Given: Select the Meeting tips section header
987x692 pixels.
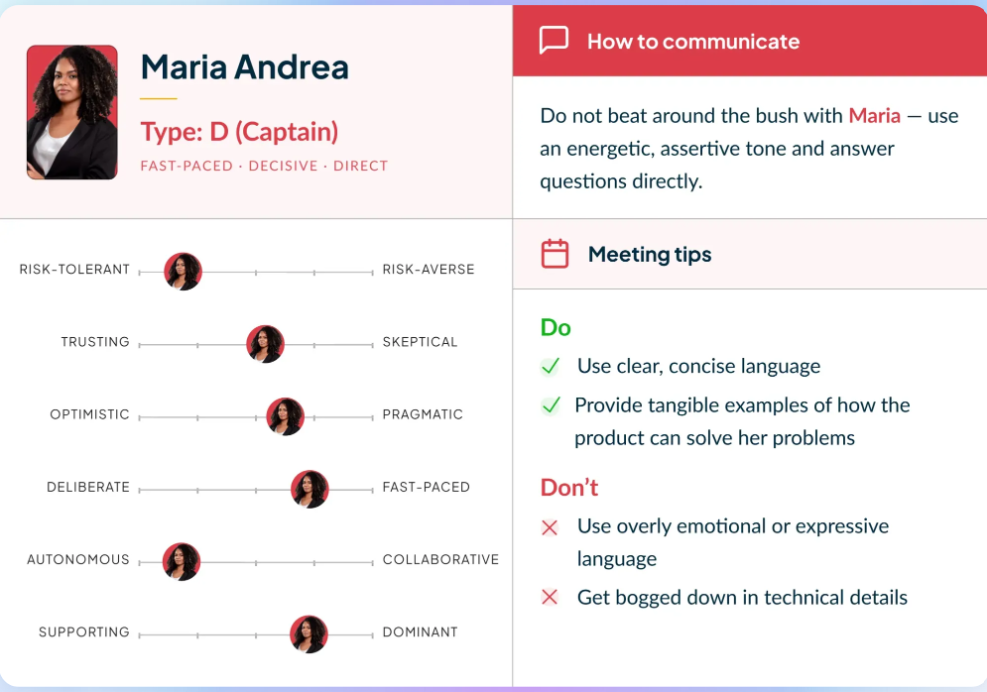Looking at the screenshot, I should (x=649, y=255).
